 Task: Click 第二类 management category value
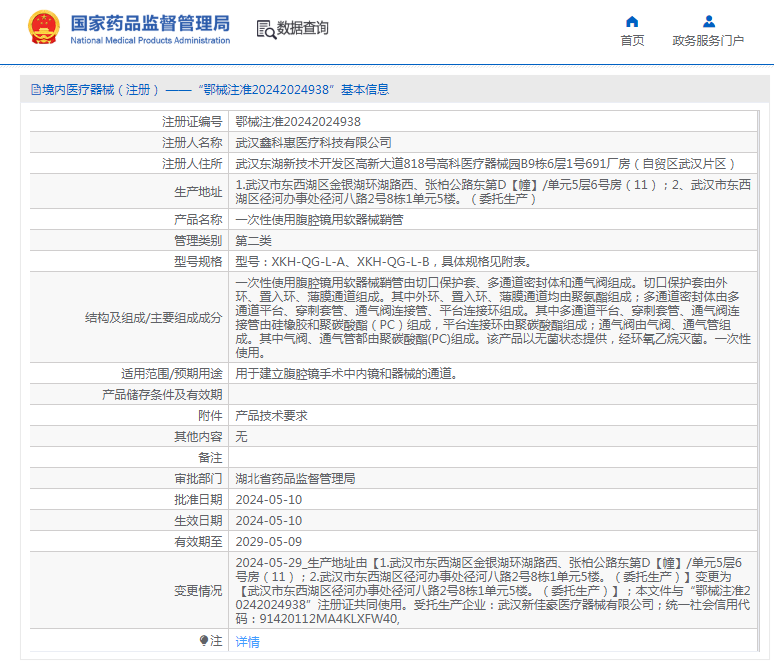(253, 240)
